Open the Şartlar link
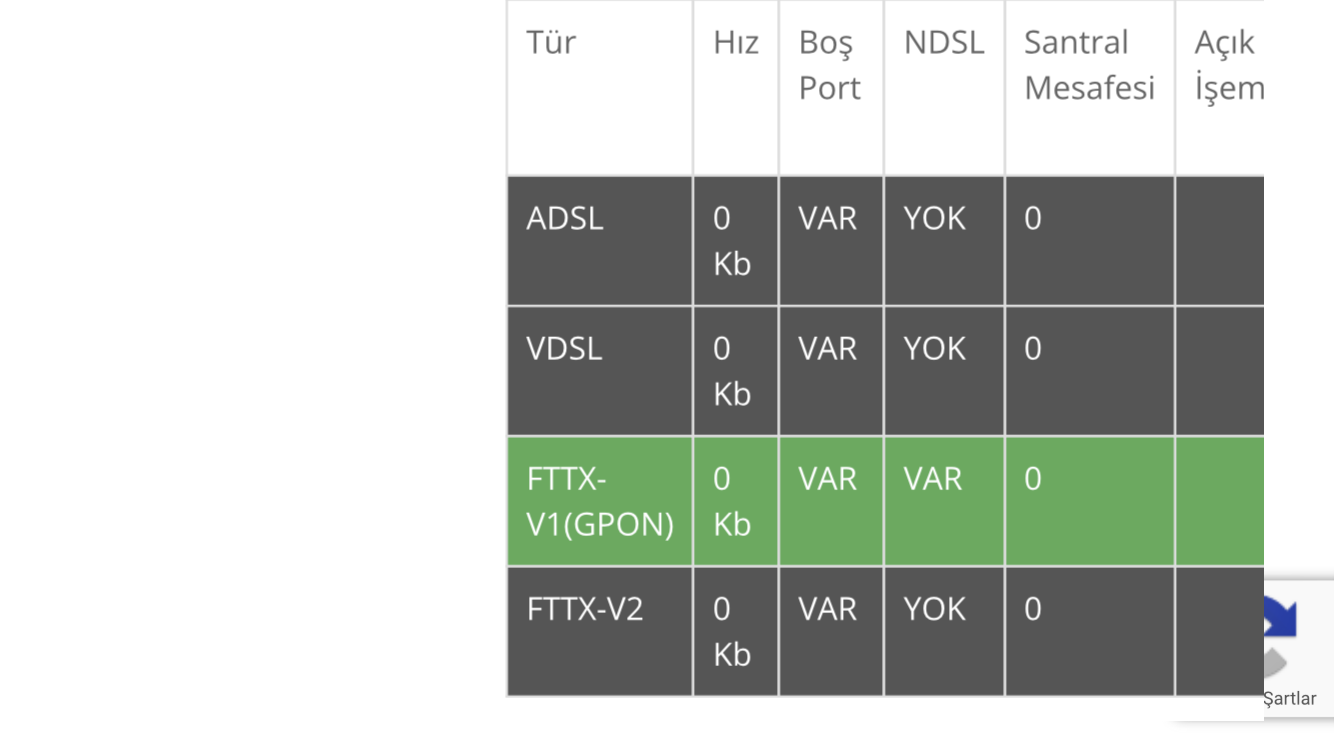Viewport: 1334px width, 750px height. 1289,699
